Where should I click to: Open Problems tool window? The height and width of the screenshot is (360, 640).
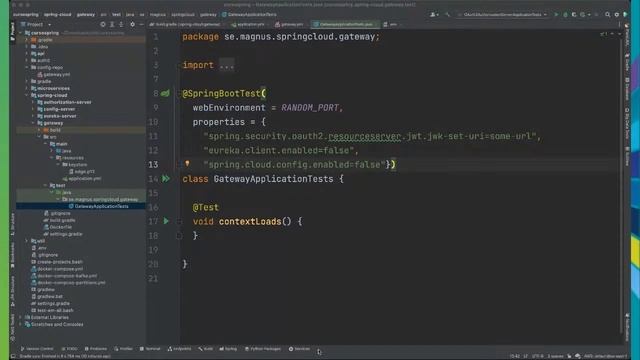coord(96,349)
